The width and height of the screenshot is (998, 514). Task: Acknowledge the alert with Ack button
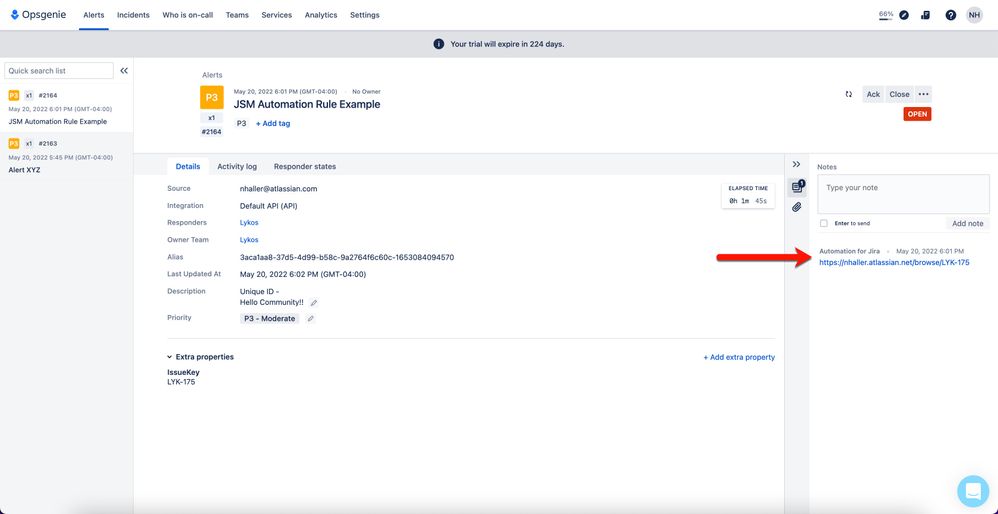873,94
